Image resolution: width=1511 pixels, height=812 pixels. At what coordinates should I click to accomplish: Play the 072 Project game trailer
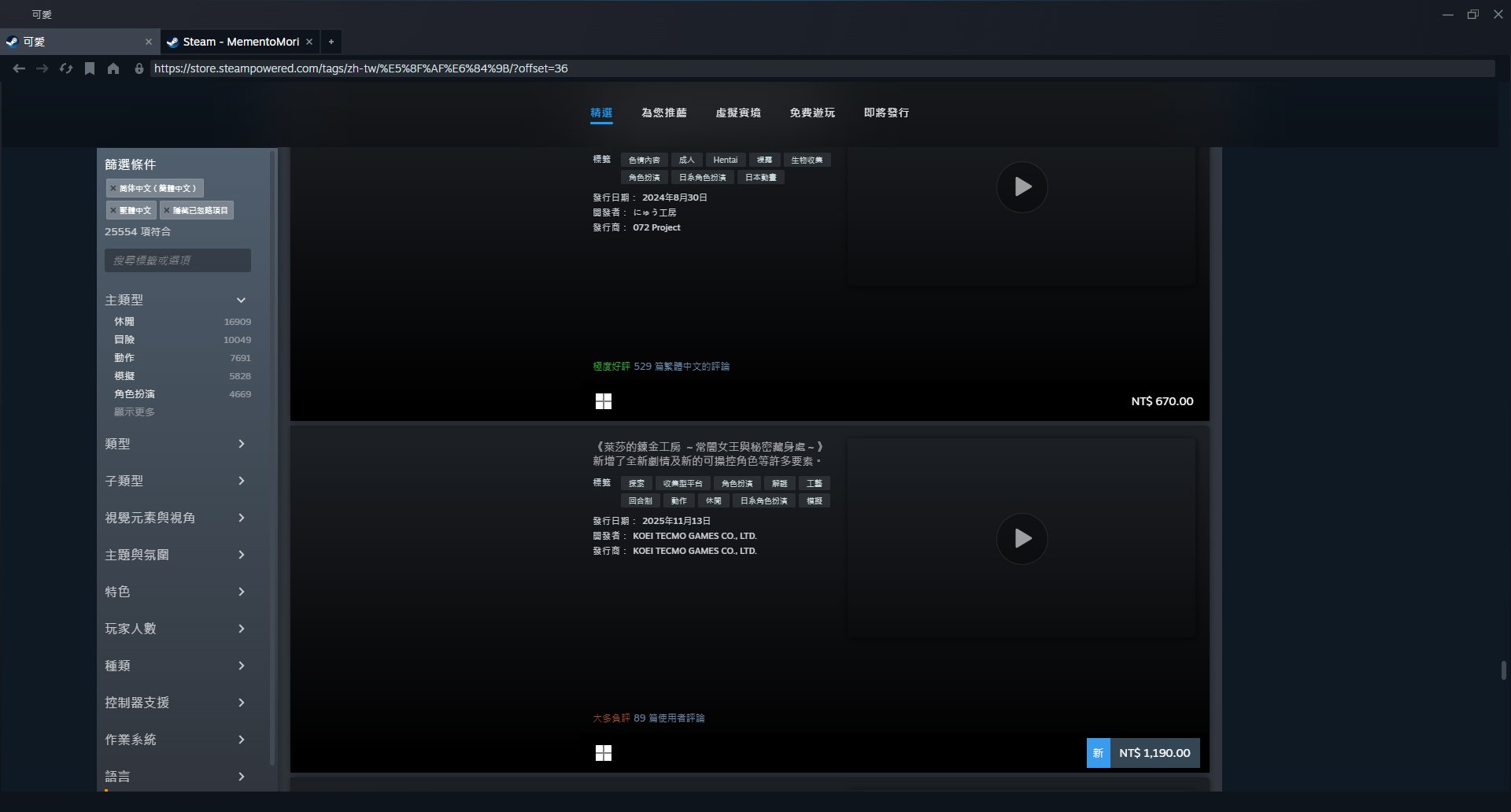(x=1021, y=187)
